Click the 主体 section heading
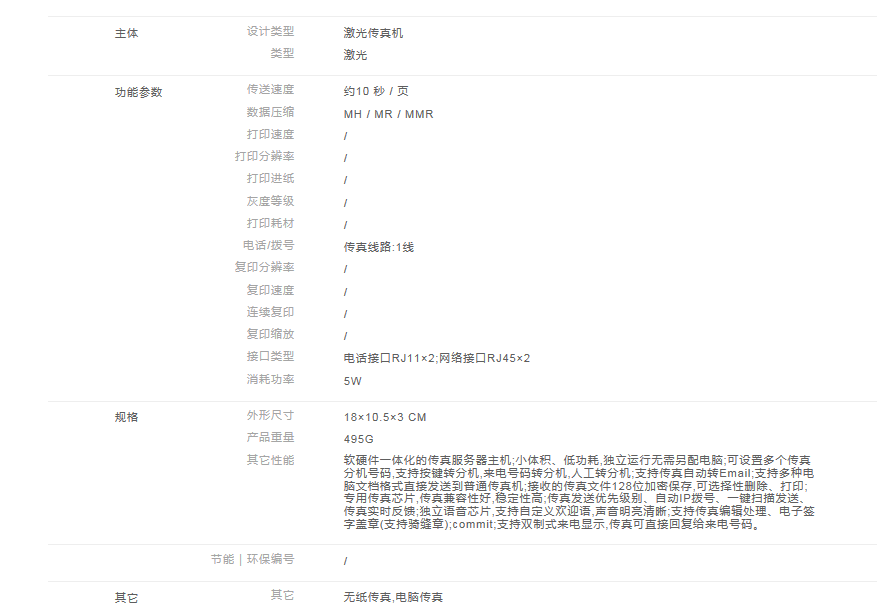 pos(127,33)
